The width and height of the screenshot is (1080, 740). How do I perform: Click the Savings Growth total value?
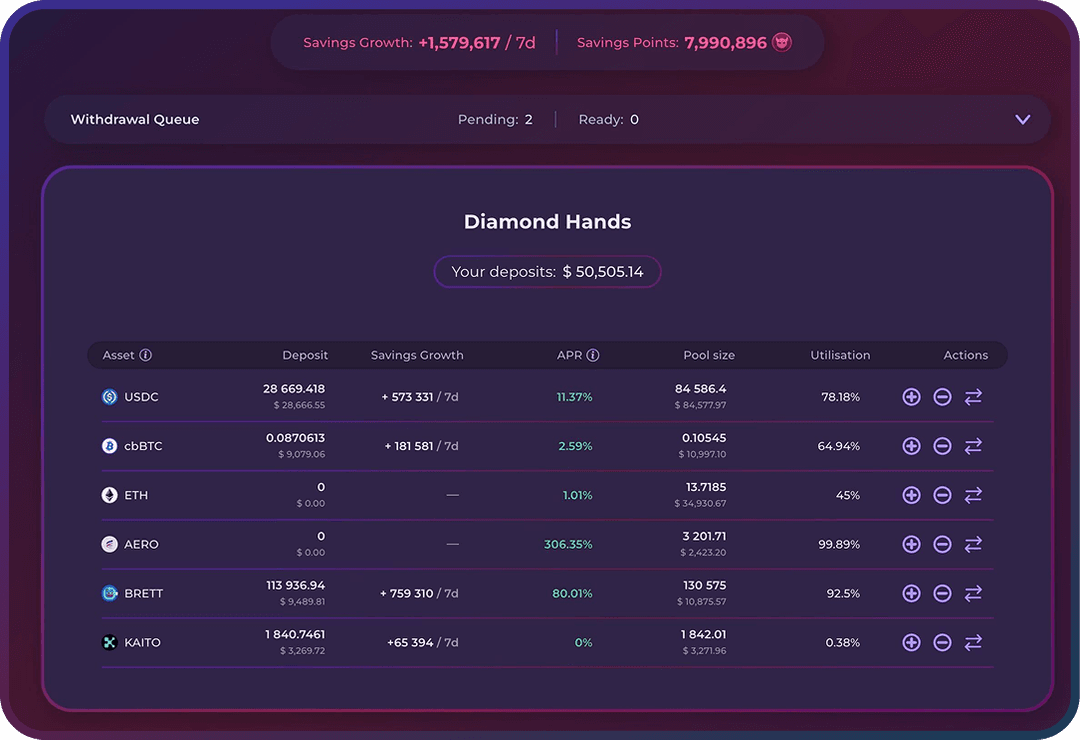click(x=459, y=43)
